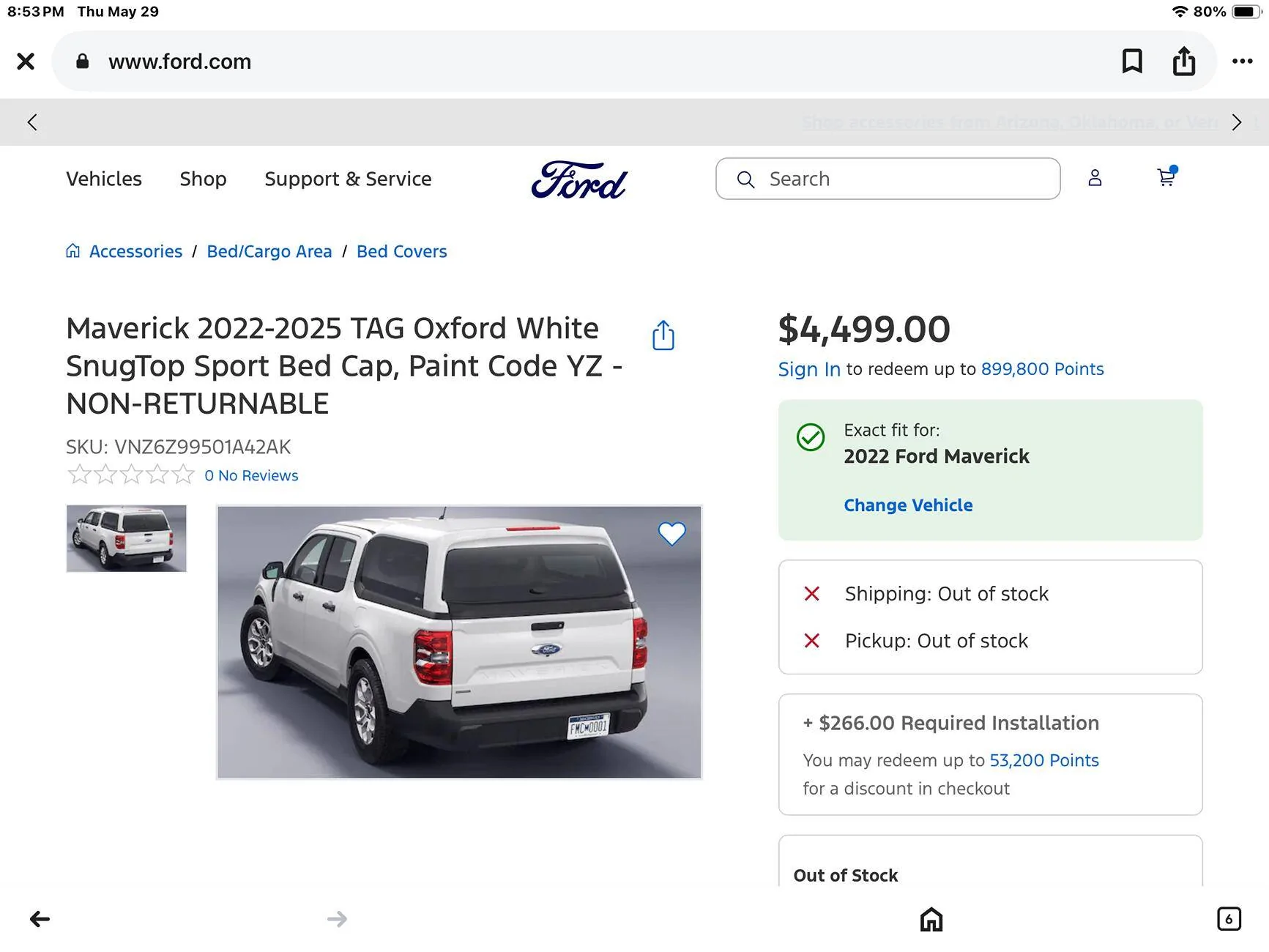Open Support & Service menu

coord(348,179)
